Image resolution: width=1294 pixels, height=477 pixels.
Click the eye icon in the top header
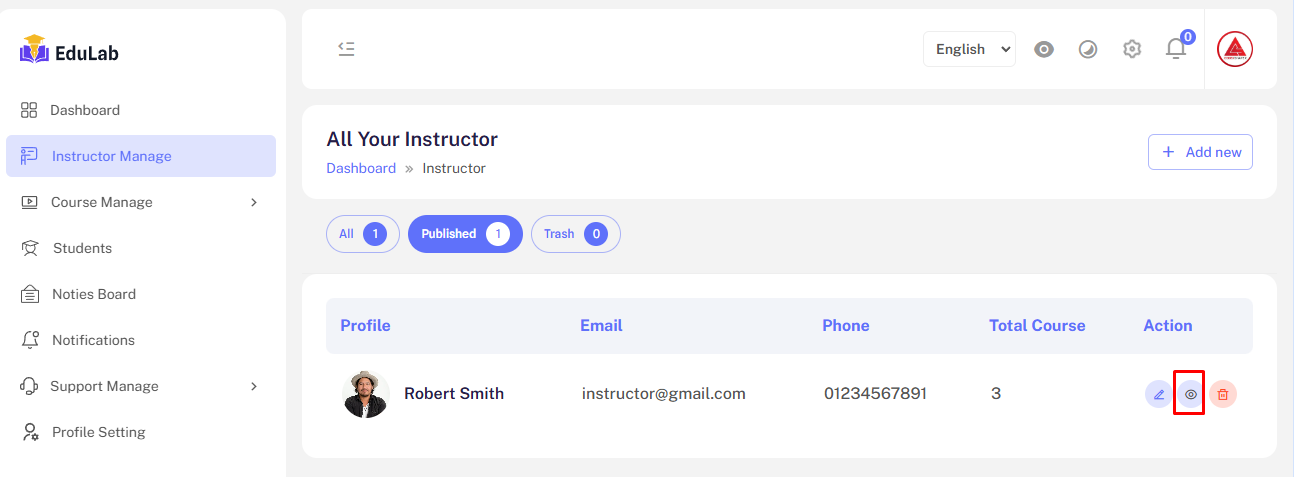click(1044, 49)
